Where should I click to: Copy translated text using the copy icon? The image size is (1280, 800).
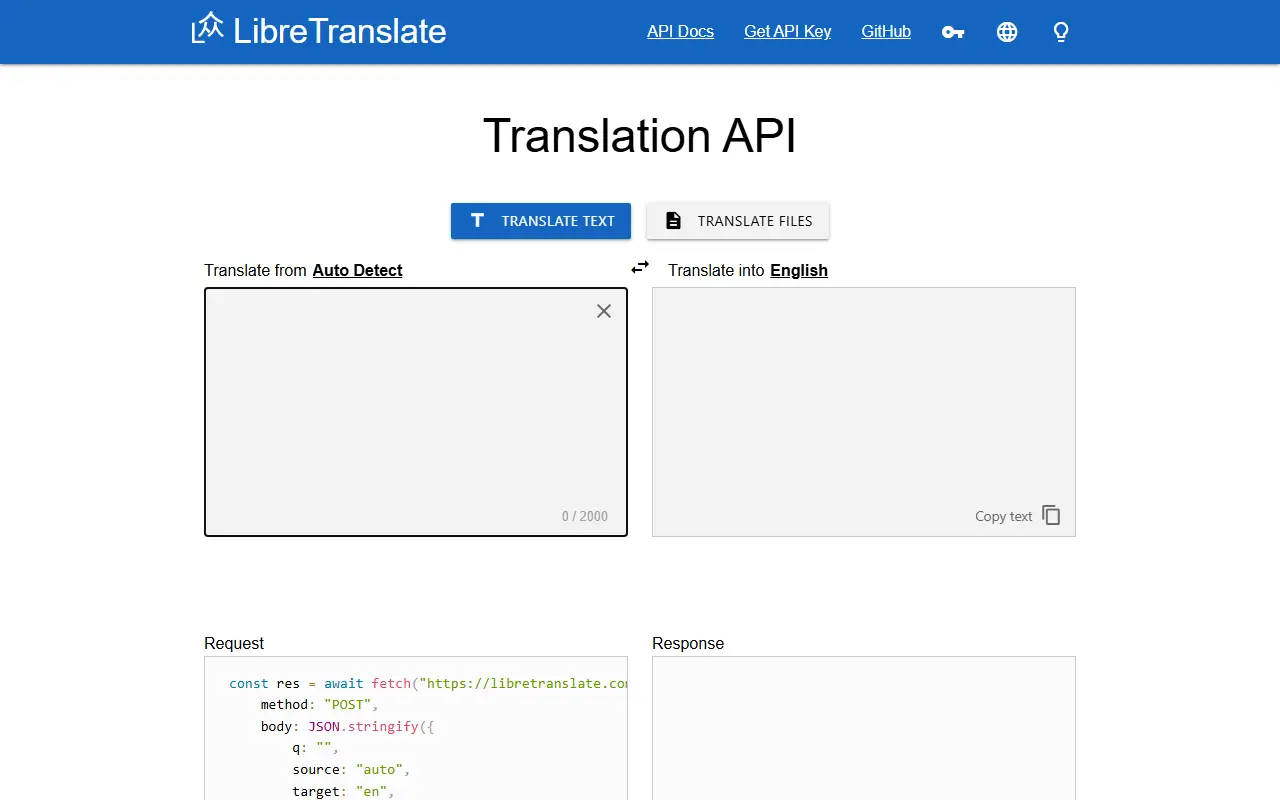(x=1051, y=515)
